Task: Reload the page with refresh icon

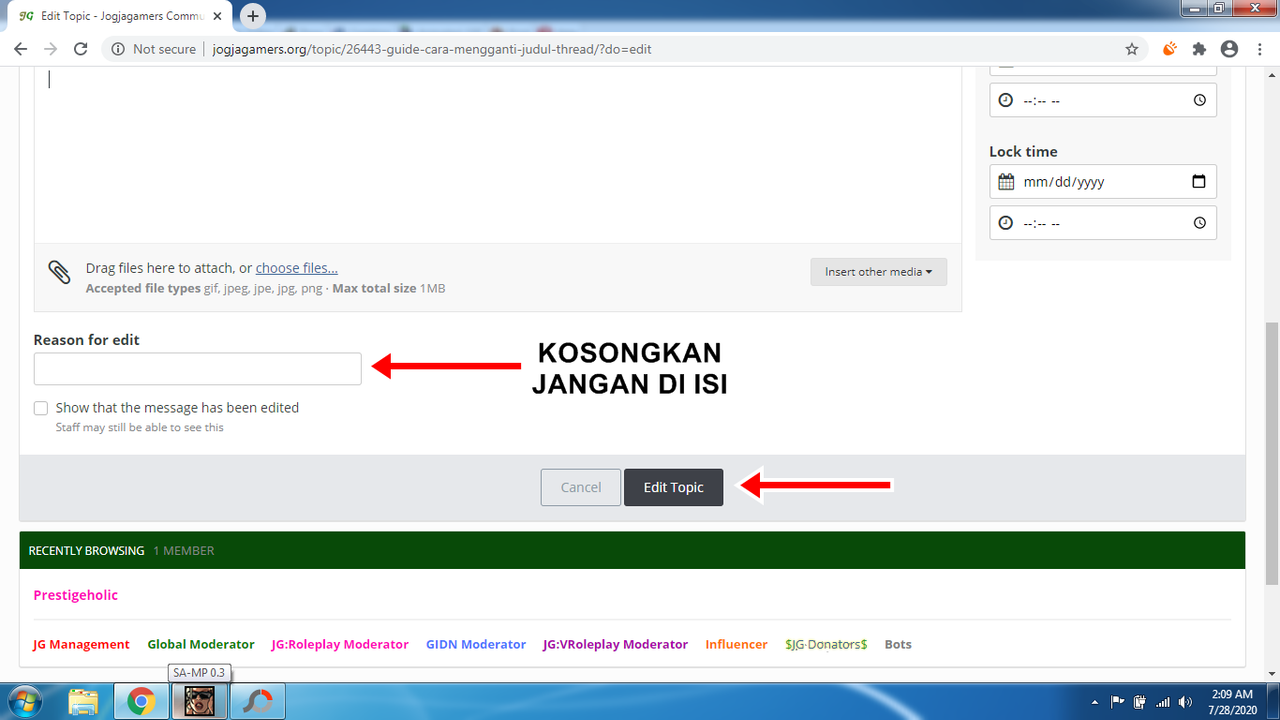Action: [x=81, y=48]
